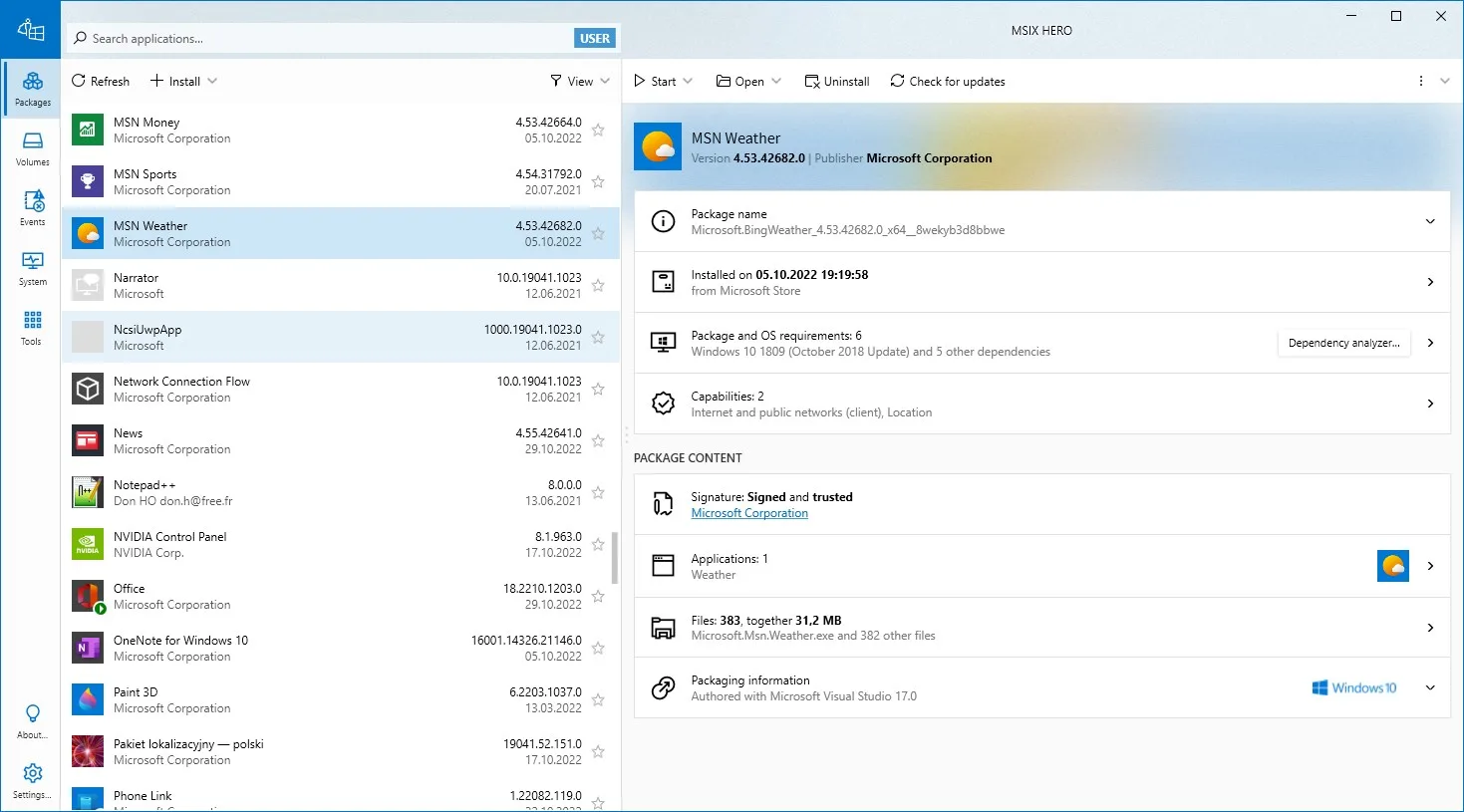This screenshot has width=1464, height=812.
Task: Click the Signature certificate icon
Action: click(663, 504)
